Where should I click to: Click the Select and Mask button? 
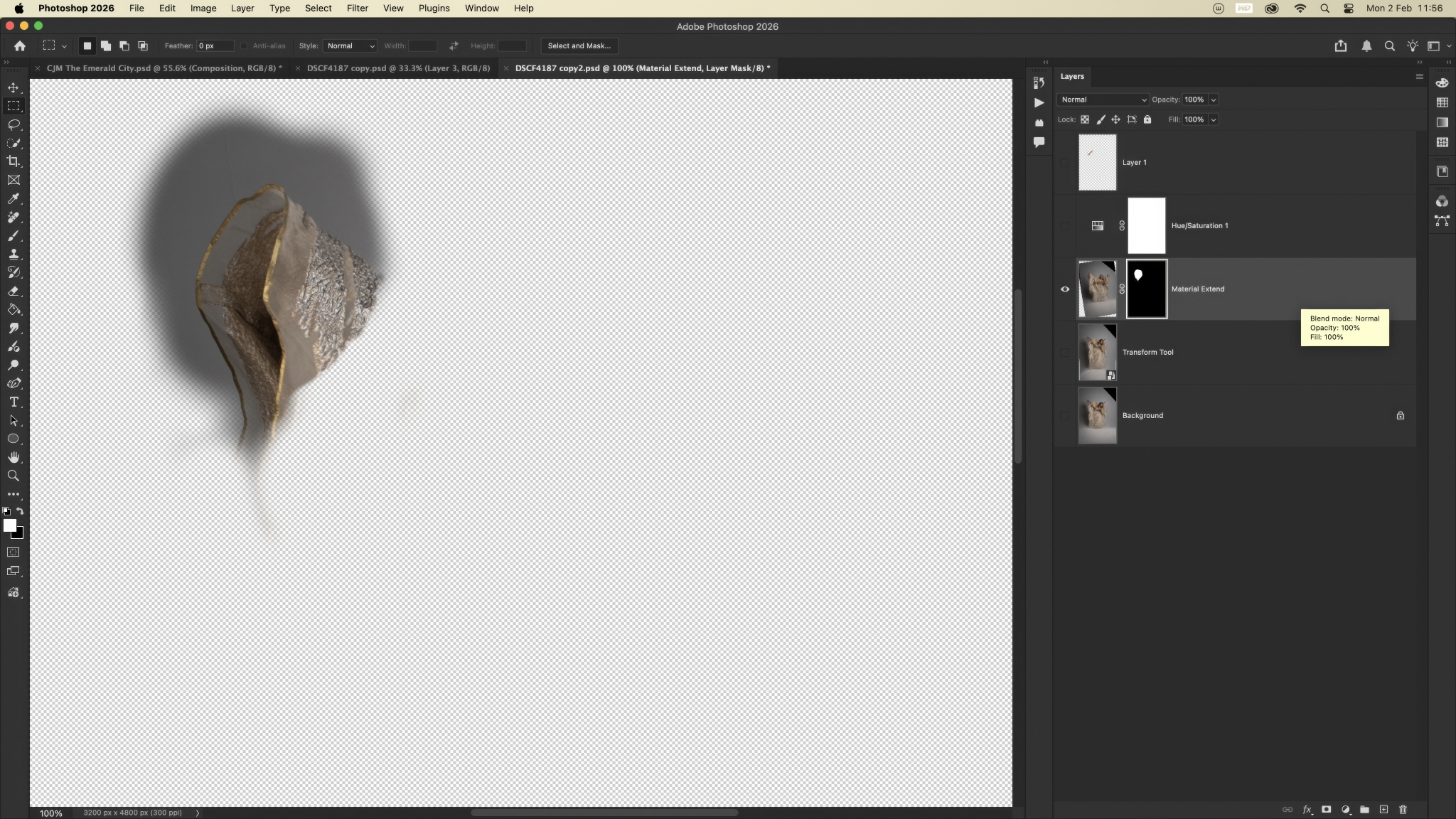[x=579, y=45]
